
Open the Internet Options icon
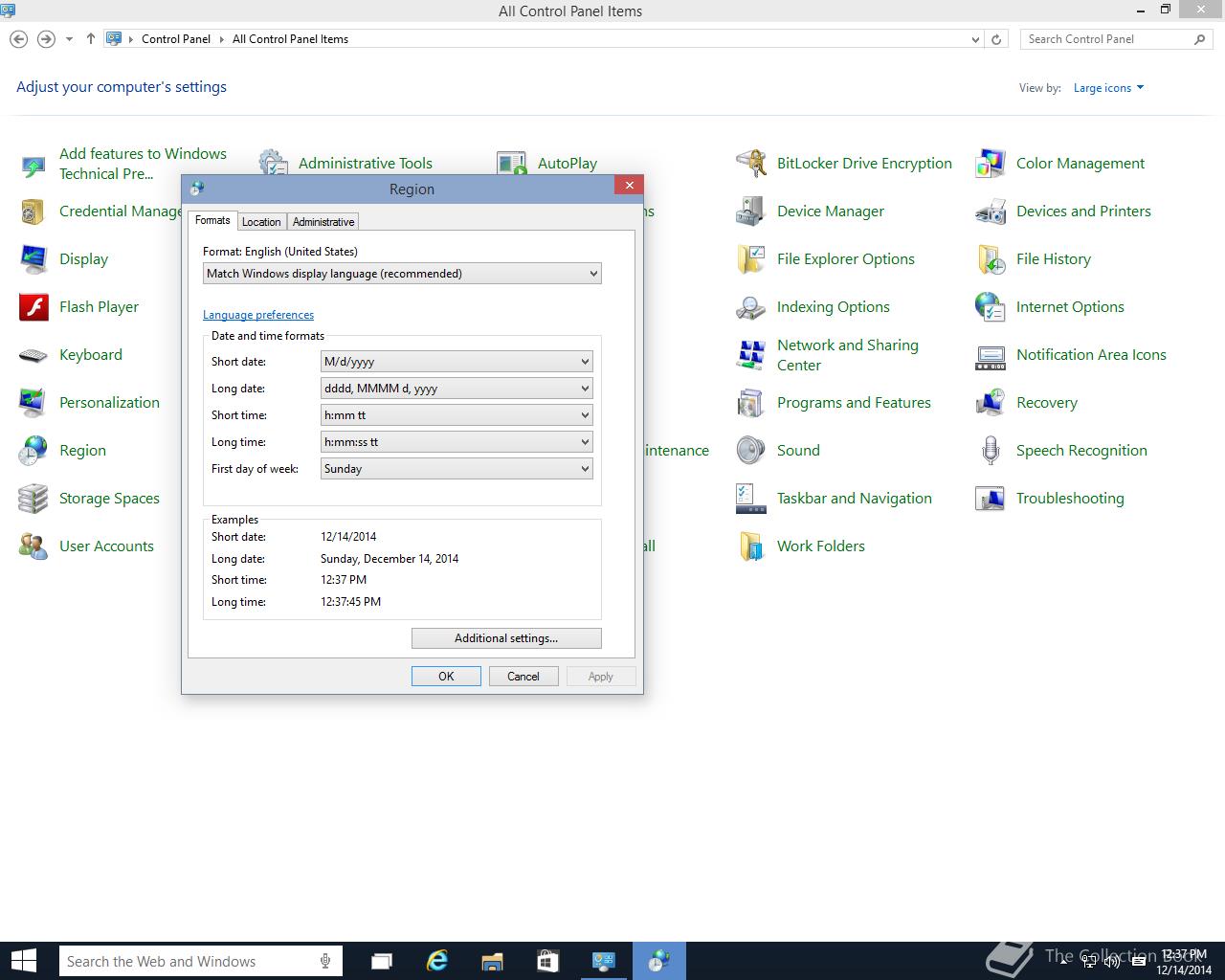991,307
